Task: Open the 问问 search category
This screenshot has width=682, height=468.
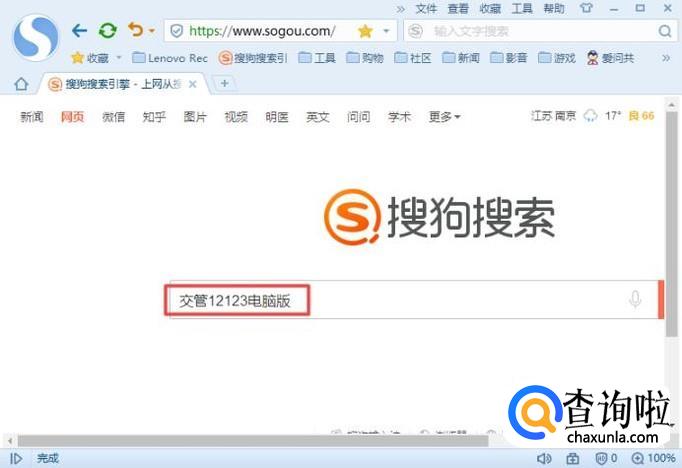Action: pos(358,117)
